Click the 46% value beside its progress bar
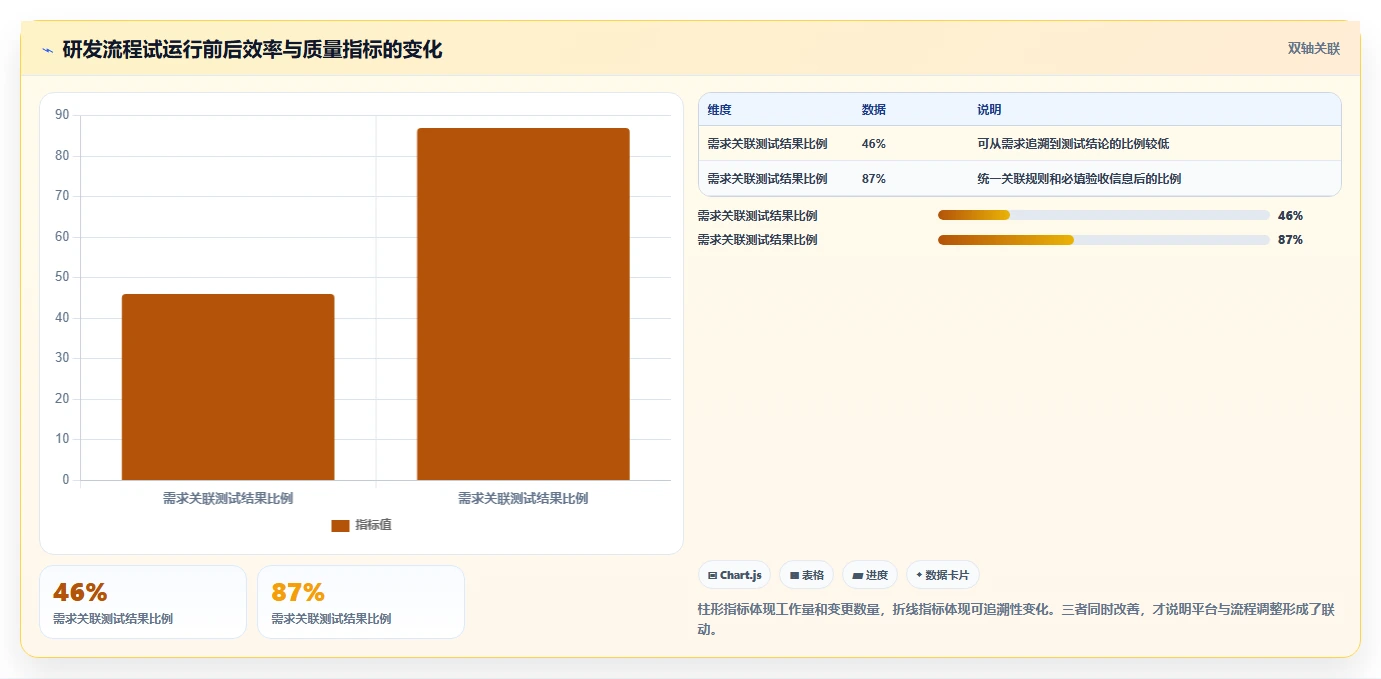1381x679 pixels. [1290, 215]
